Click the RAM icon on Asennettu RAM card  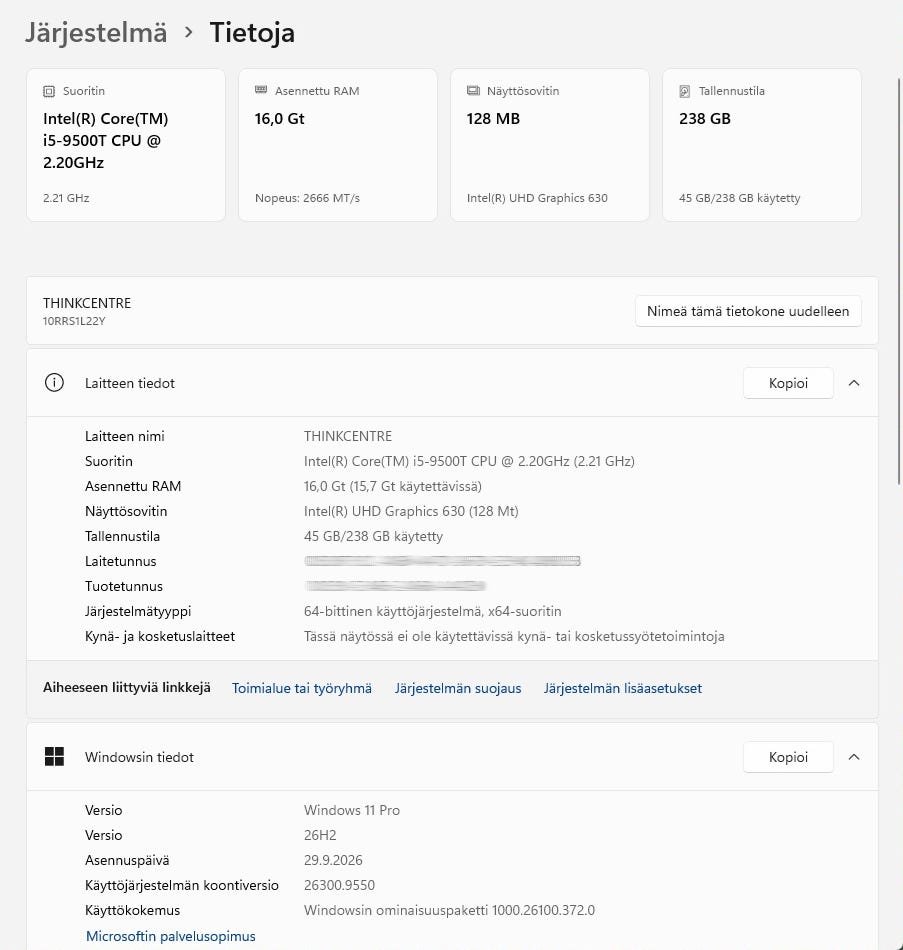click(261, 90)
